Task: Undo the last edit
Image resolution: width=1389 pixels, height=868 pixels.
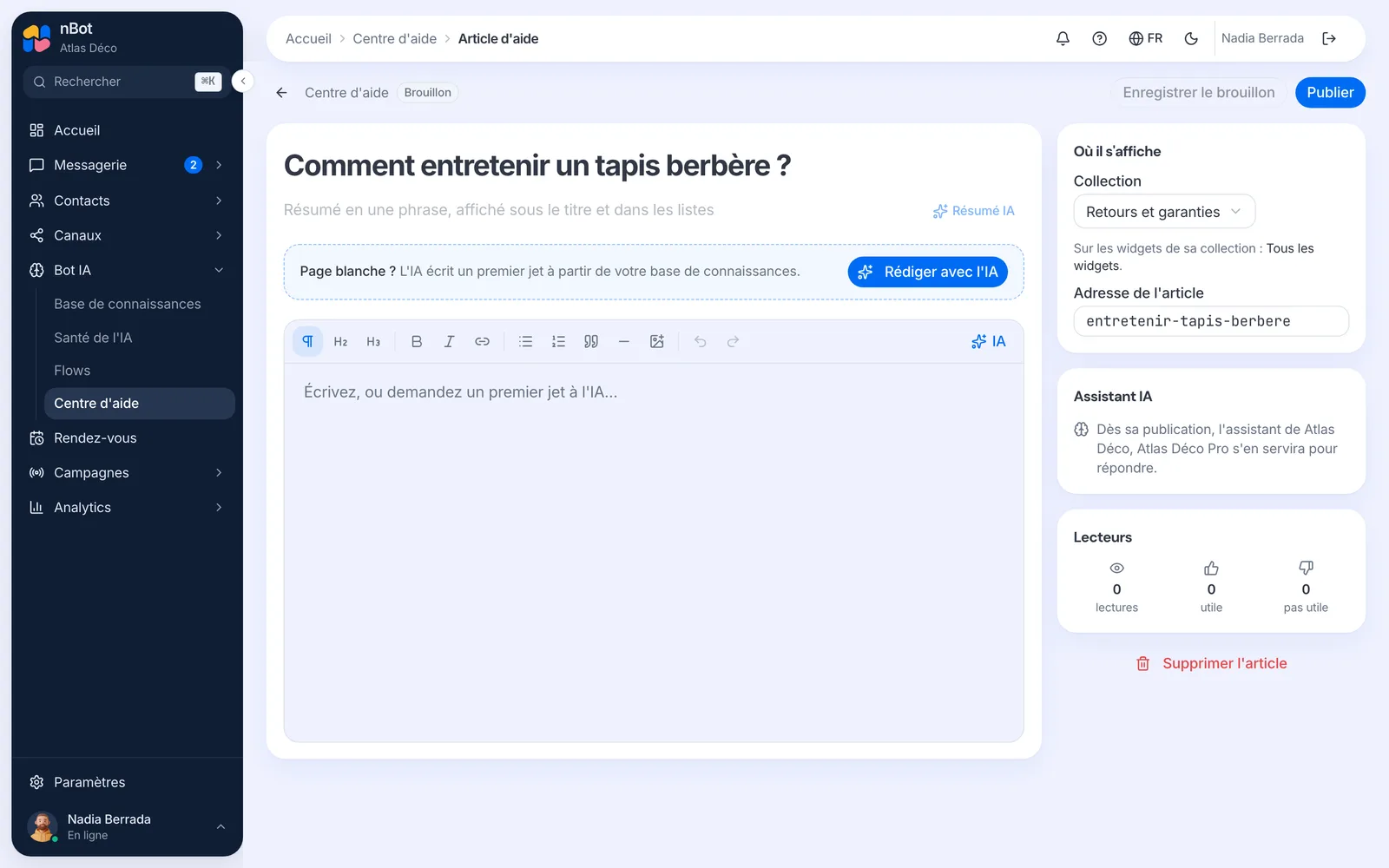Action: [x=700, y=342]
